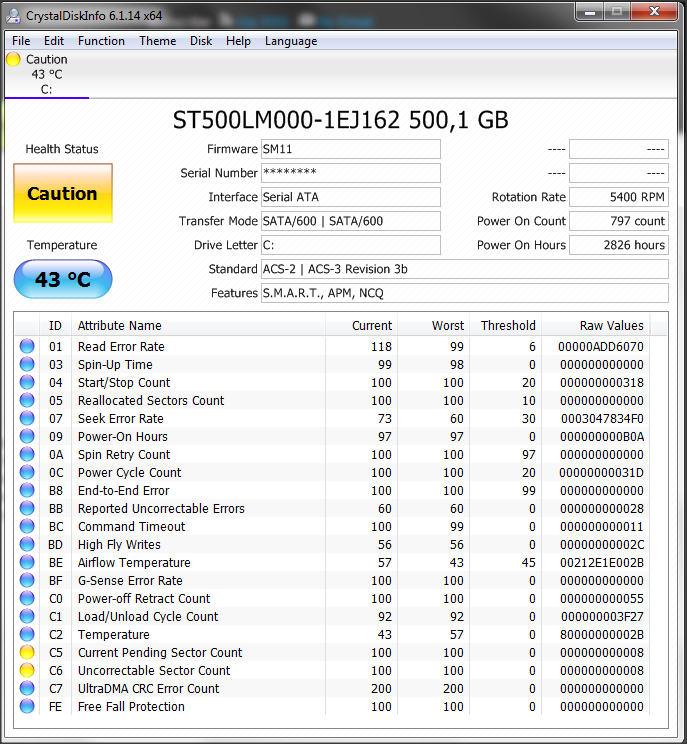Viewport: 687px width, 744px height.
Task: Click the yellow Caution disk indicator icon at top
Action: [x=13, y=59]
